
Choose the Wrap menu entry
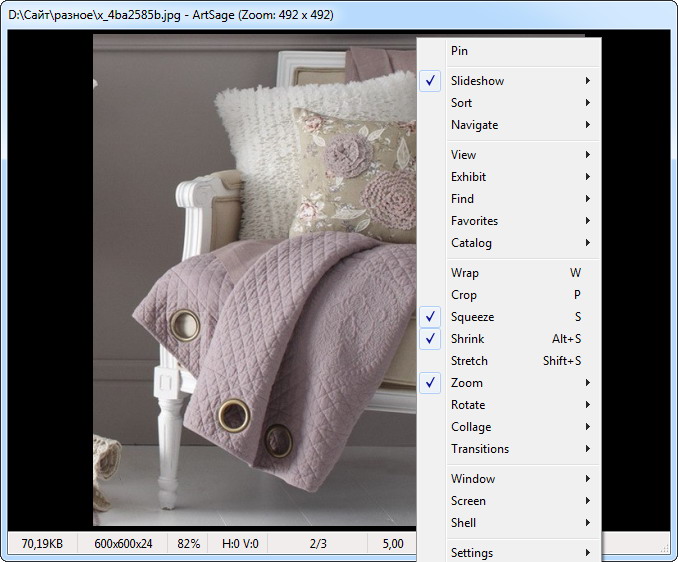click(509, 273)
